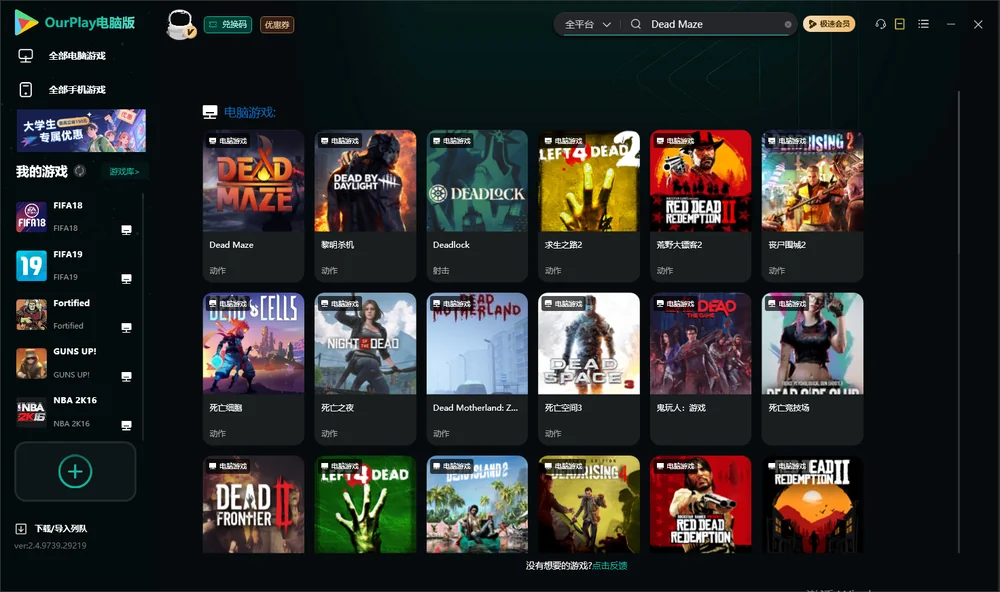This screenshot has height=592, width=1000.
Task: Click the 我的游戏 heading
Action: click(41, 172)
